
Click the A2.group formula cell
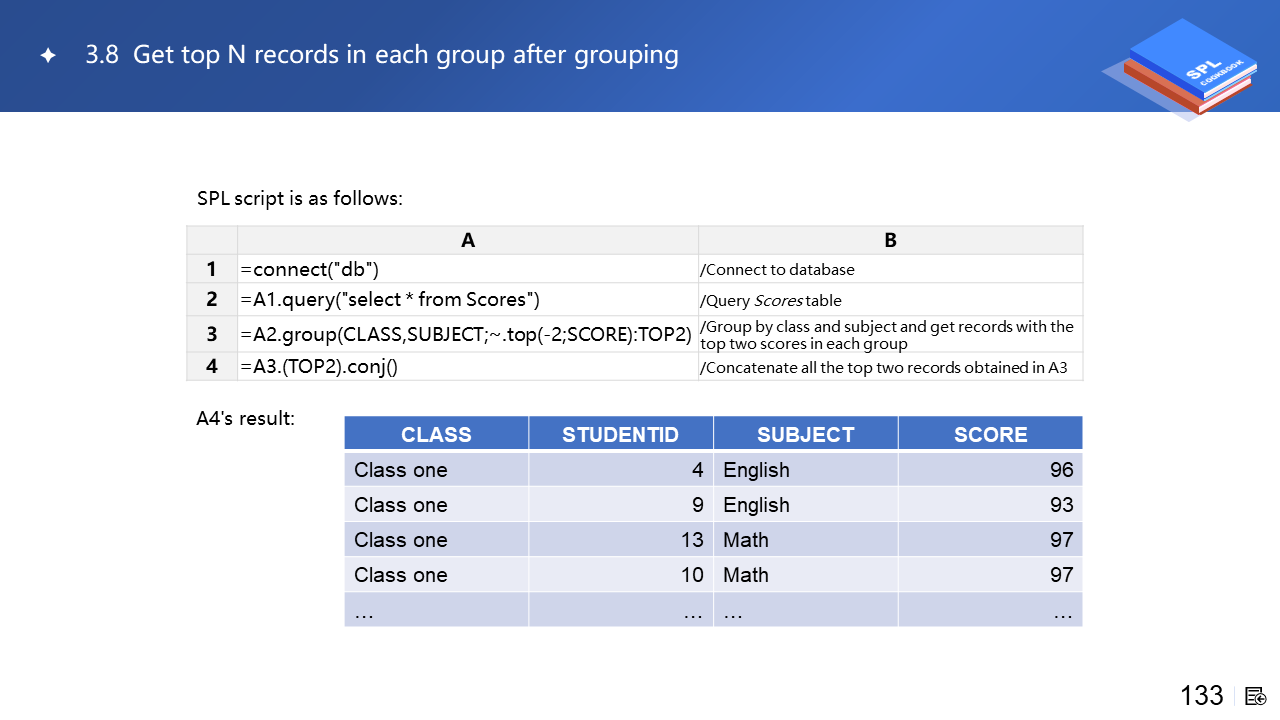[x=467, y=334]
